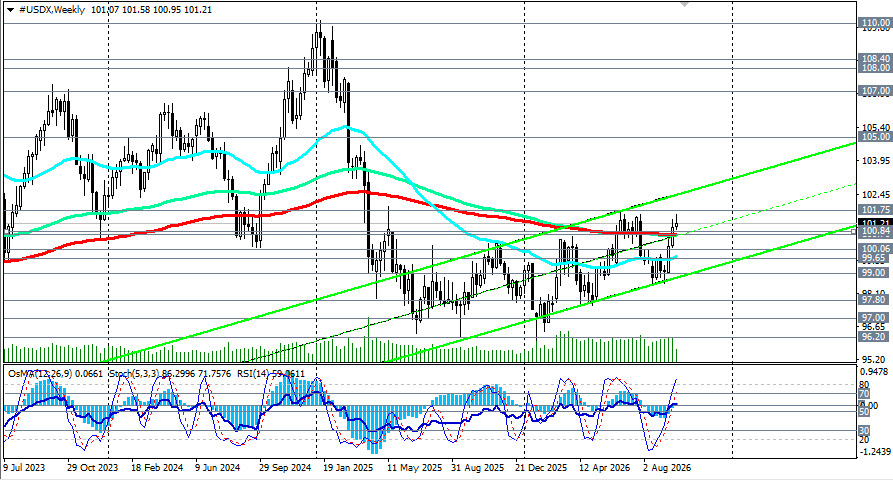Click the 102.45 price scale value
Viewport: 893px width, 480px height.
pos(876,194)
